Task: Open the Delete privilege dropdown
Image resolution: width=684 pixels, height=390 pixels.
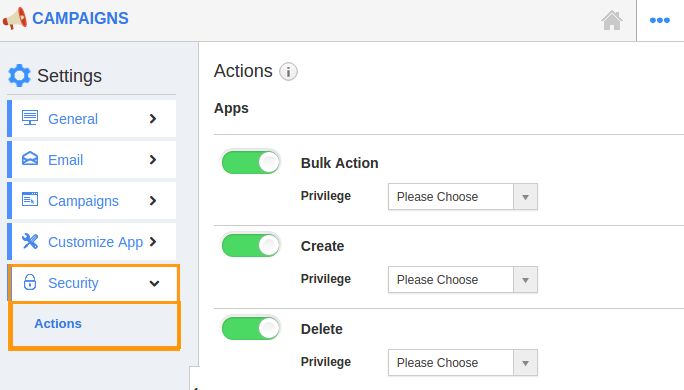Action: (463, 363)
